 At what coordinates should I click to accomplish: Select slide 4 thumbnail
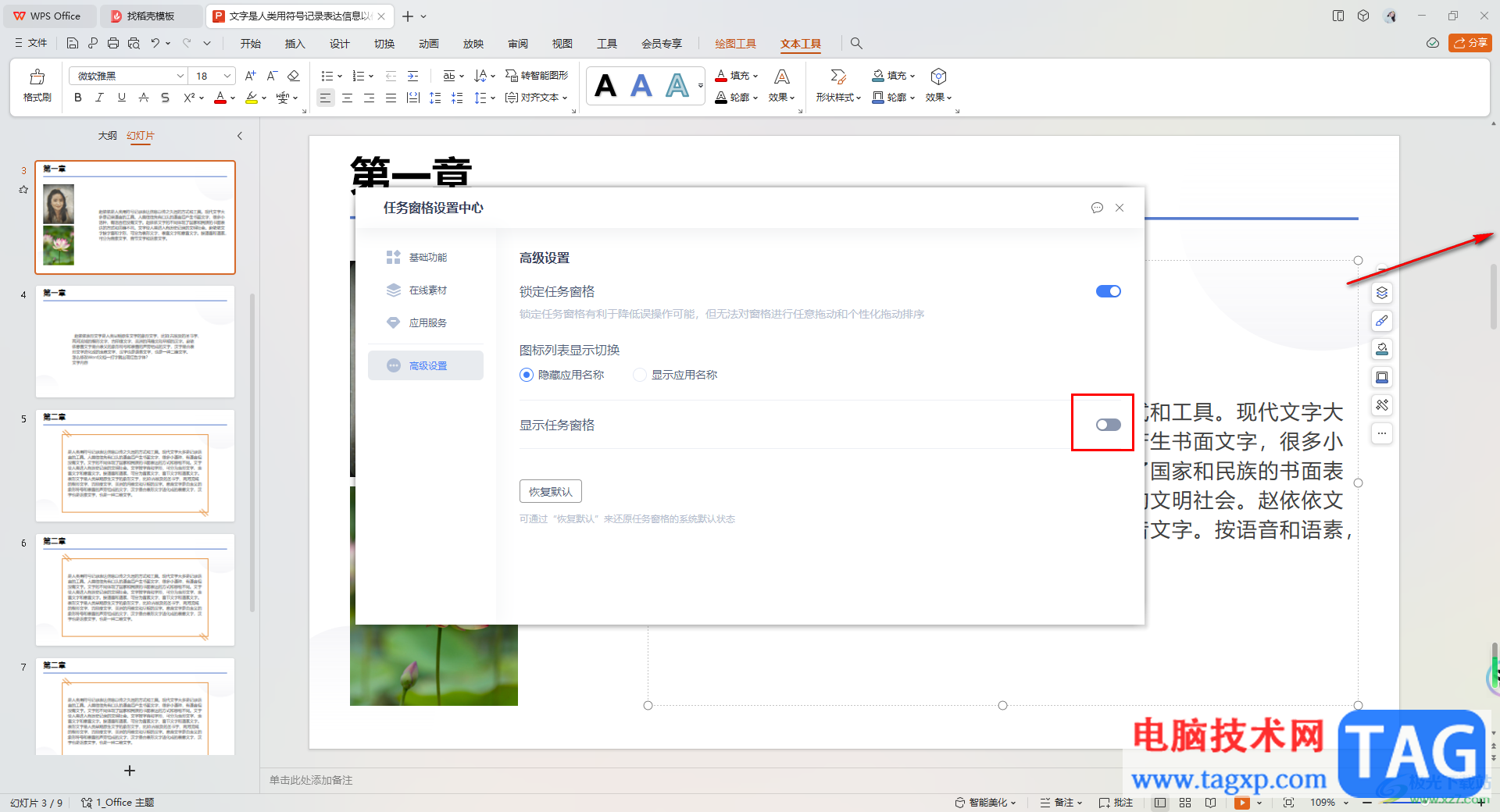click(135, 342)
